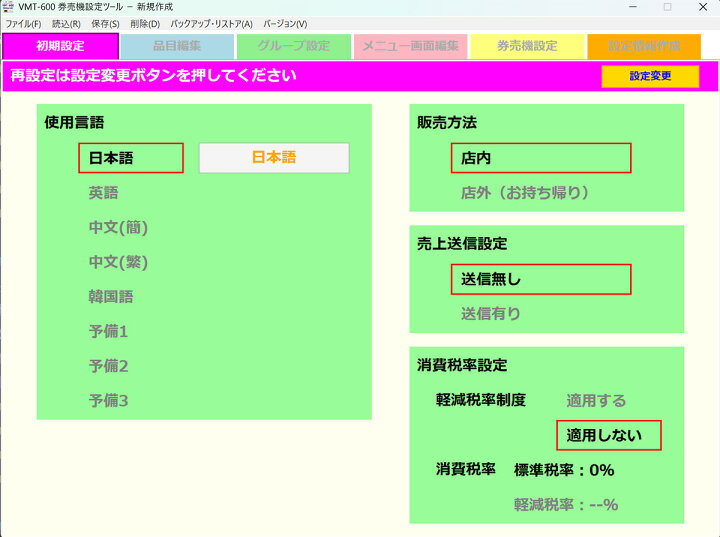
Task: Switch to the 券売機設定 tab
Action: [527, 46]
